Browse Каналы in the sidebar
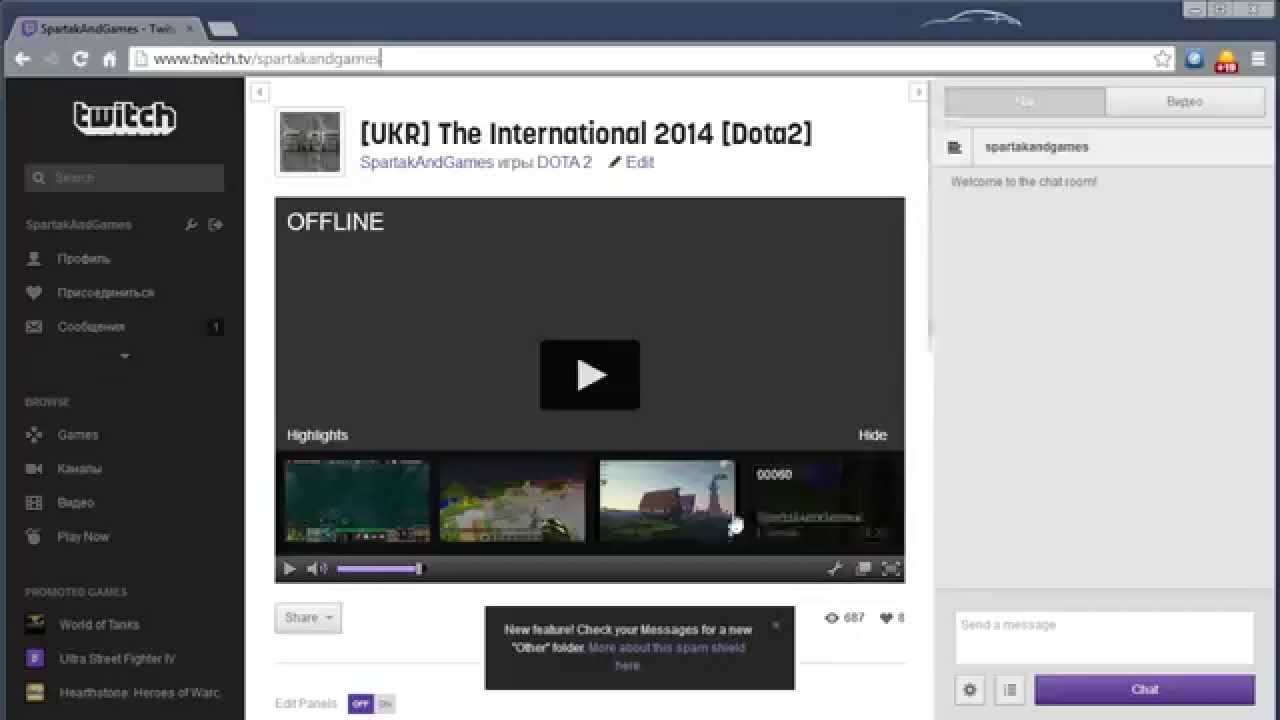 [79, 469]
